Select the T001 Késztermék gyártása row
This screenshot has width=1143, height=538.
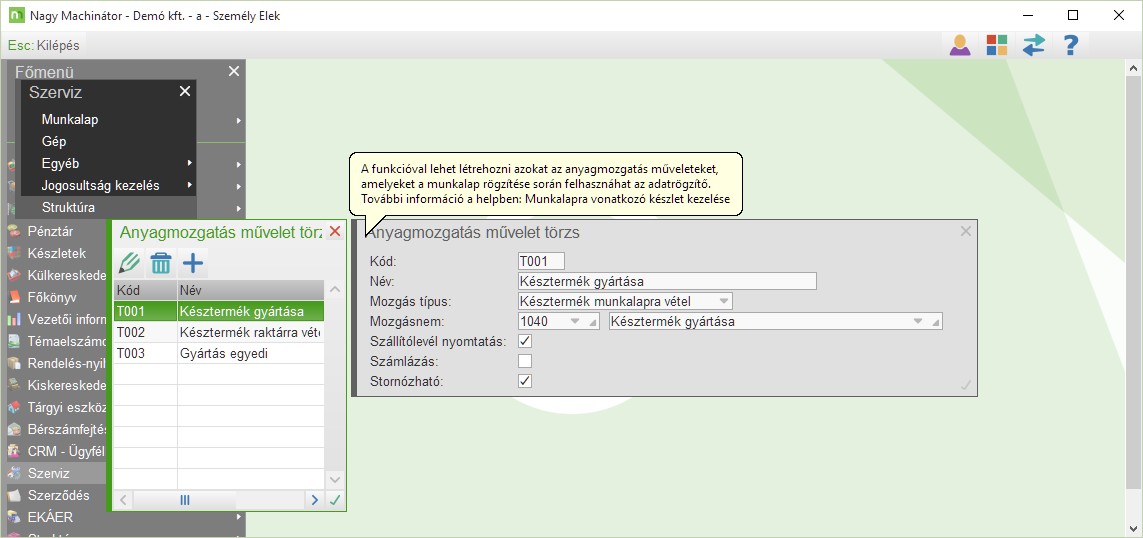coord(219,311)
